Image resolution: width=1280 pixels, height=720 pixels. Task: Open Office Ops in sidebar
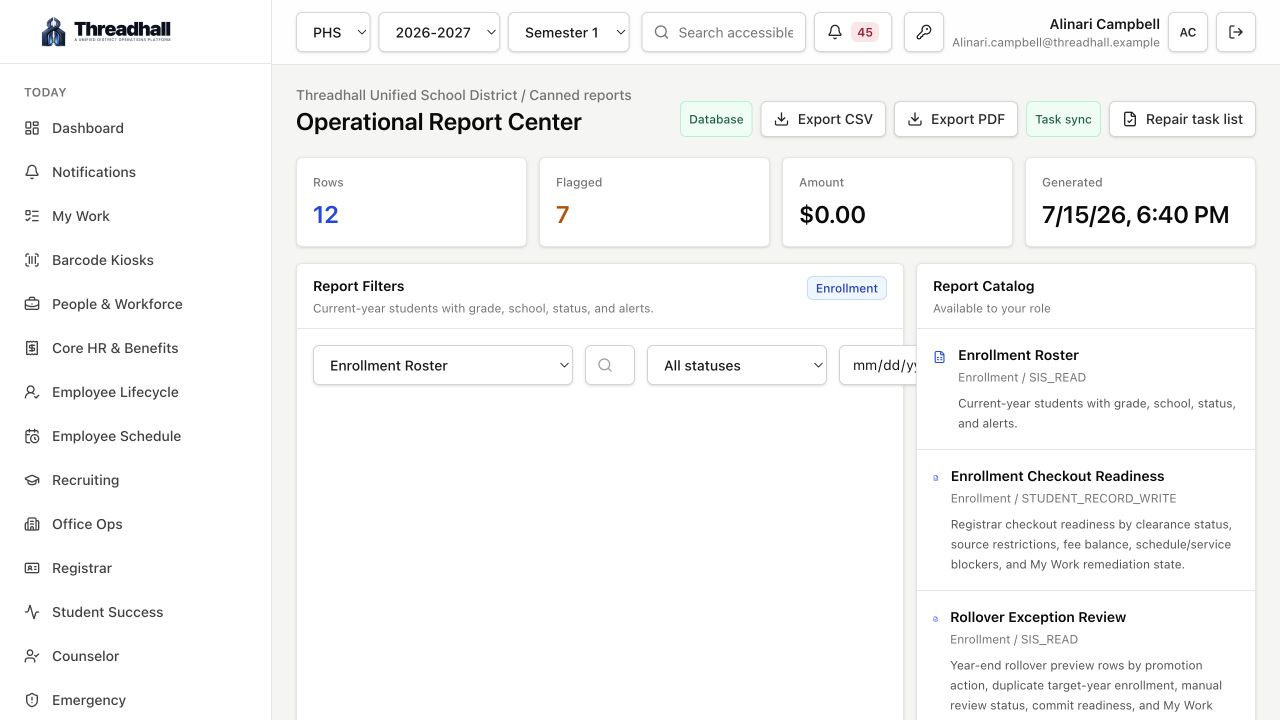pos(135,524)
